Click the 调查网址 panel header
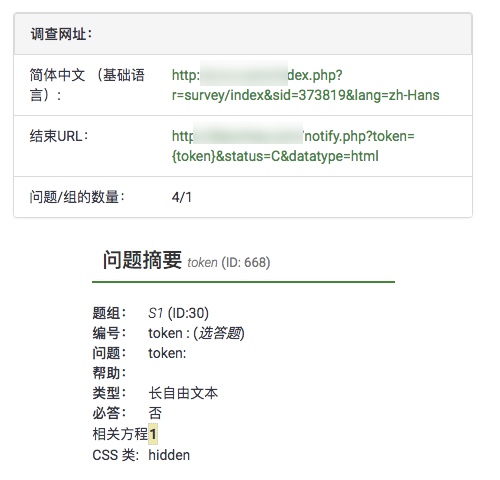The height and width of the screenshot is (480, 500). [x=243, y=34]
